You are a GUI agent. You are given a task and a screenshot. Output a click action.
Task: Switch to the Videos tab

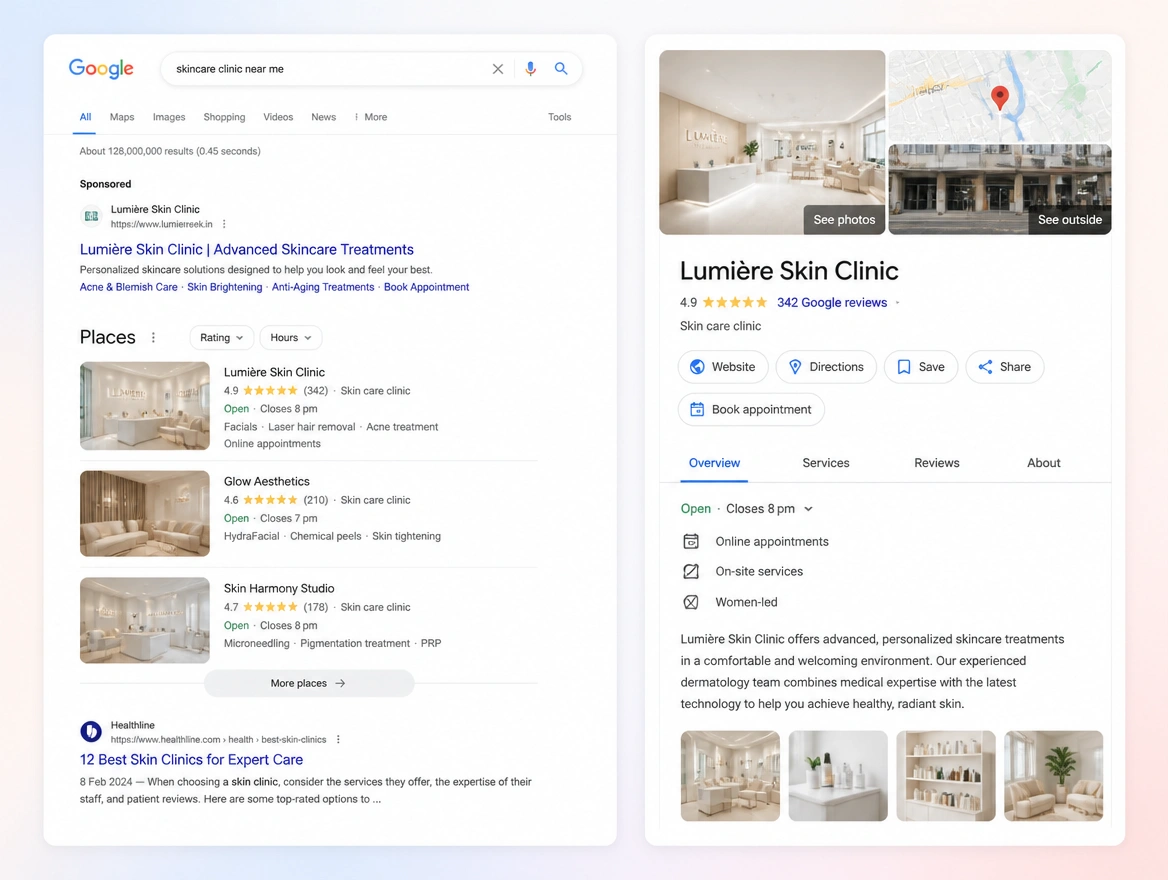point(278,117)
